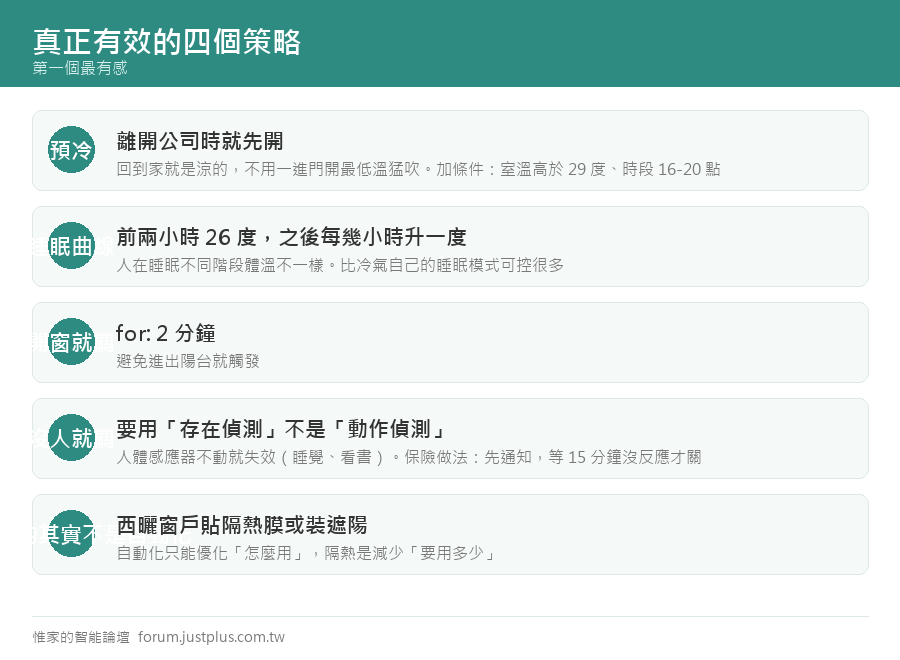Viewport: 900px width, 660px height.
Task: Click the 人在睡眠不同階段體溫不一樣 description
Action: [340, 265]
